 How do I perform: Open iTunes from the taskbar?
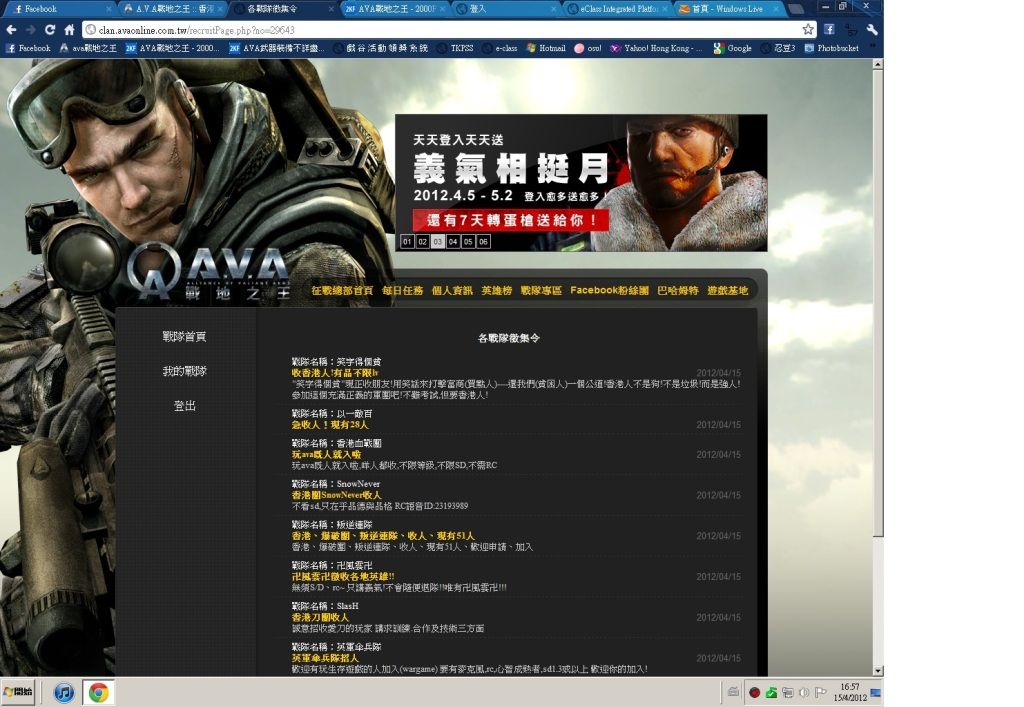63,692
